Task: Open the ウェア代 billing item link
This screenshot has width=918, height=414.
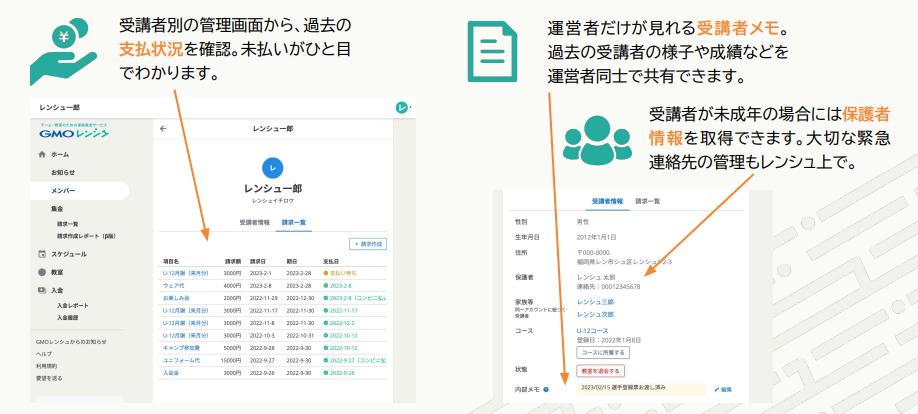Action: pos(174,285)
